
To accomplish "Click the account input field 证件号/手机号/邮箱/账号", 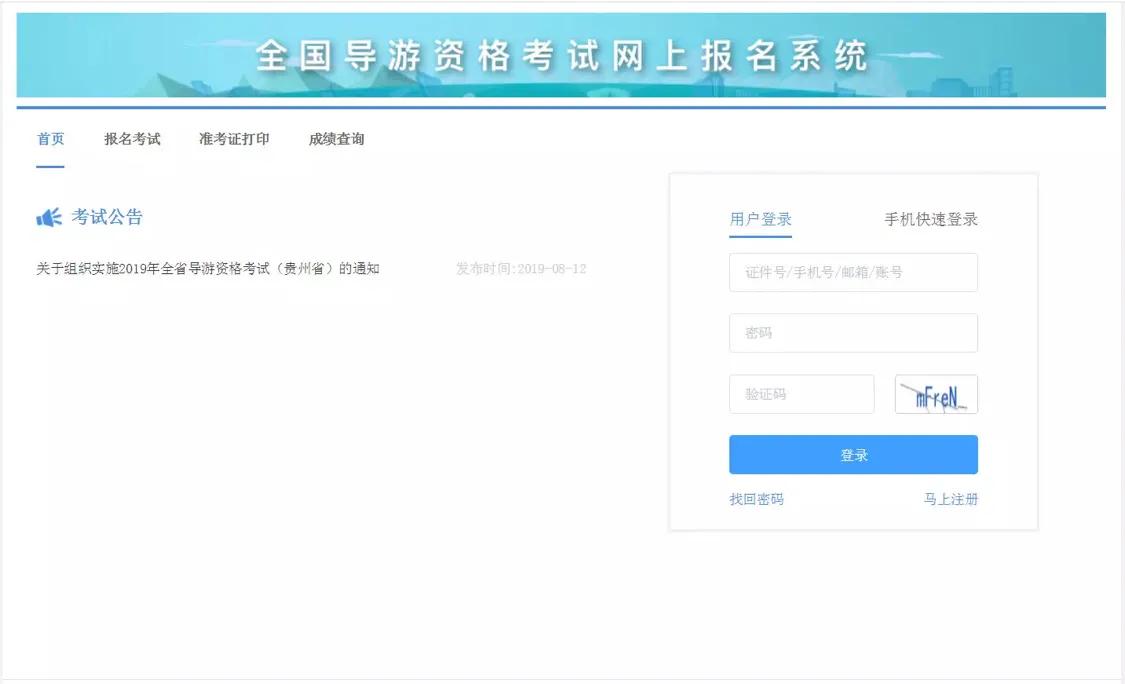I will pos(853,272).
